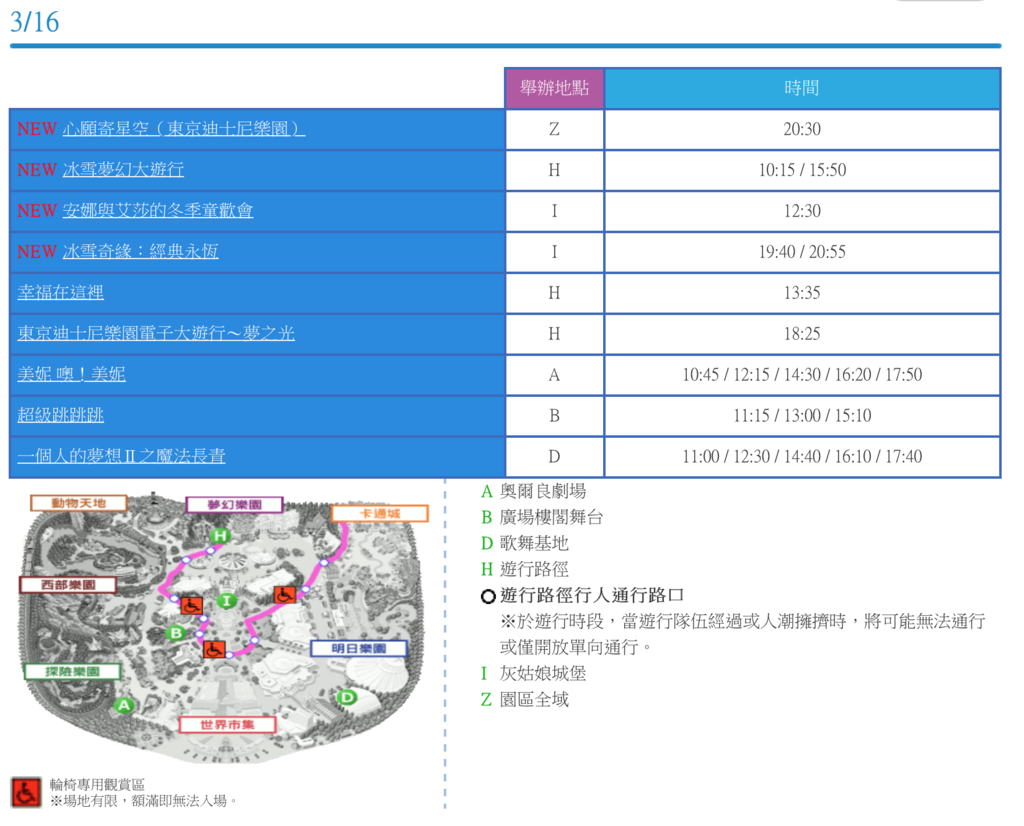Click location cell A in 美妮 row
This screenshot has height=826, width=1024.
(x=554, y=375)
